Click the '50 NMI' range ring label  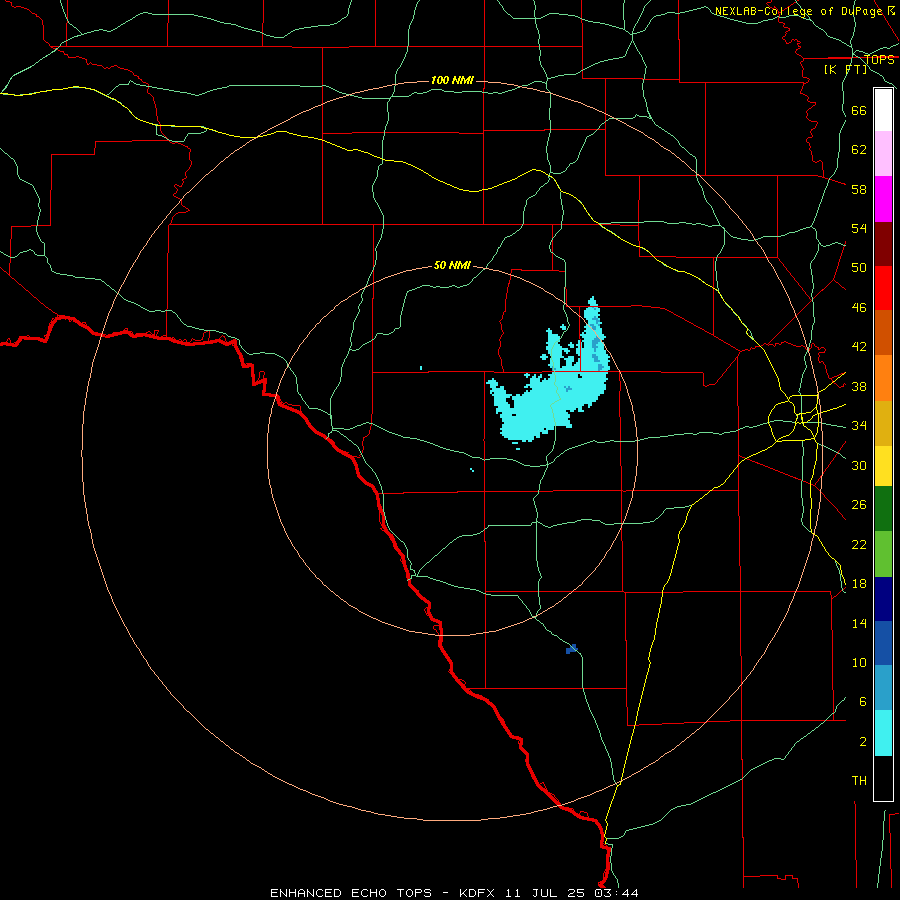point(452,265)
